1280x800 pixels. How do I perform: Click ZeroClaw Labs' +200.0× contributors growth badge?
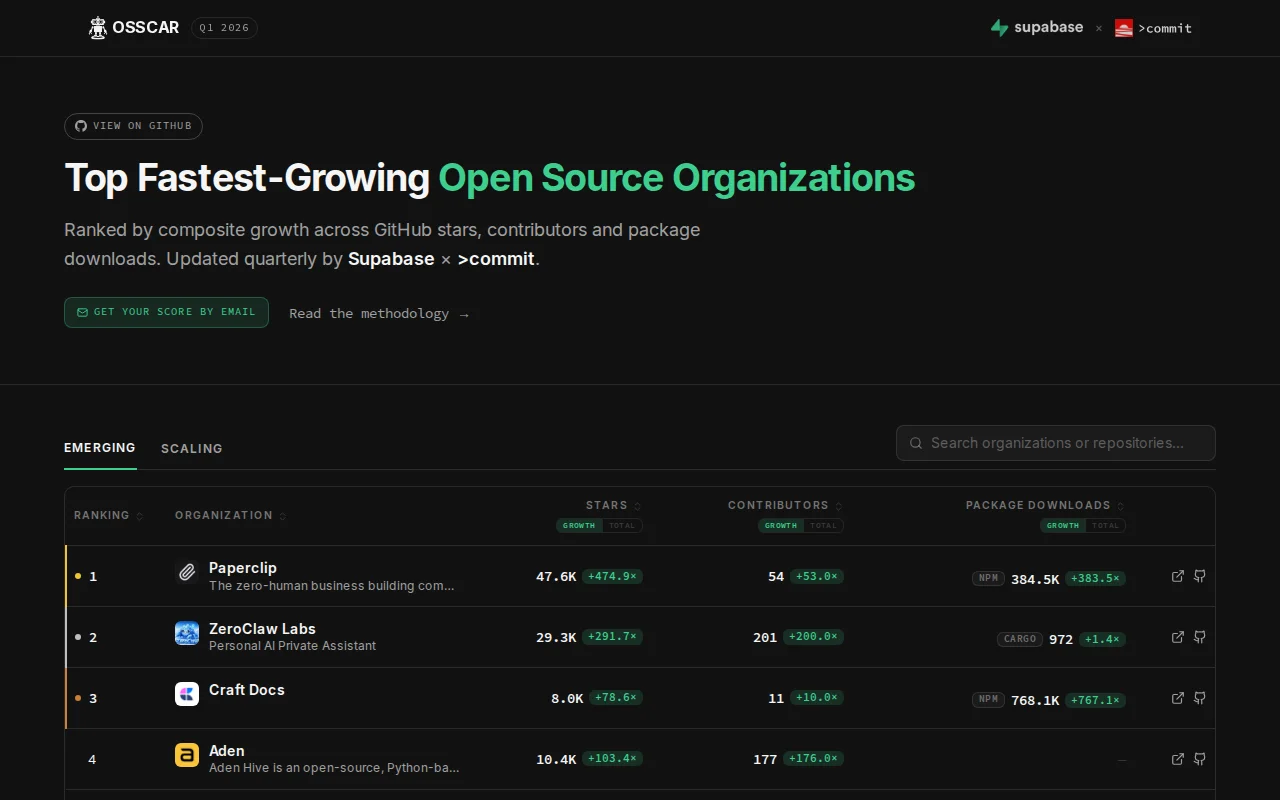pyautogui.click(x=813, y=636)
